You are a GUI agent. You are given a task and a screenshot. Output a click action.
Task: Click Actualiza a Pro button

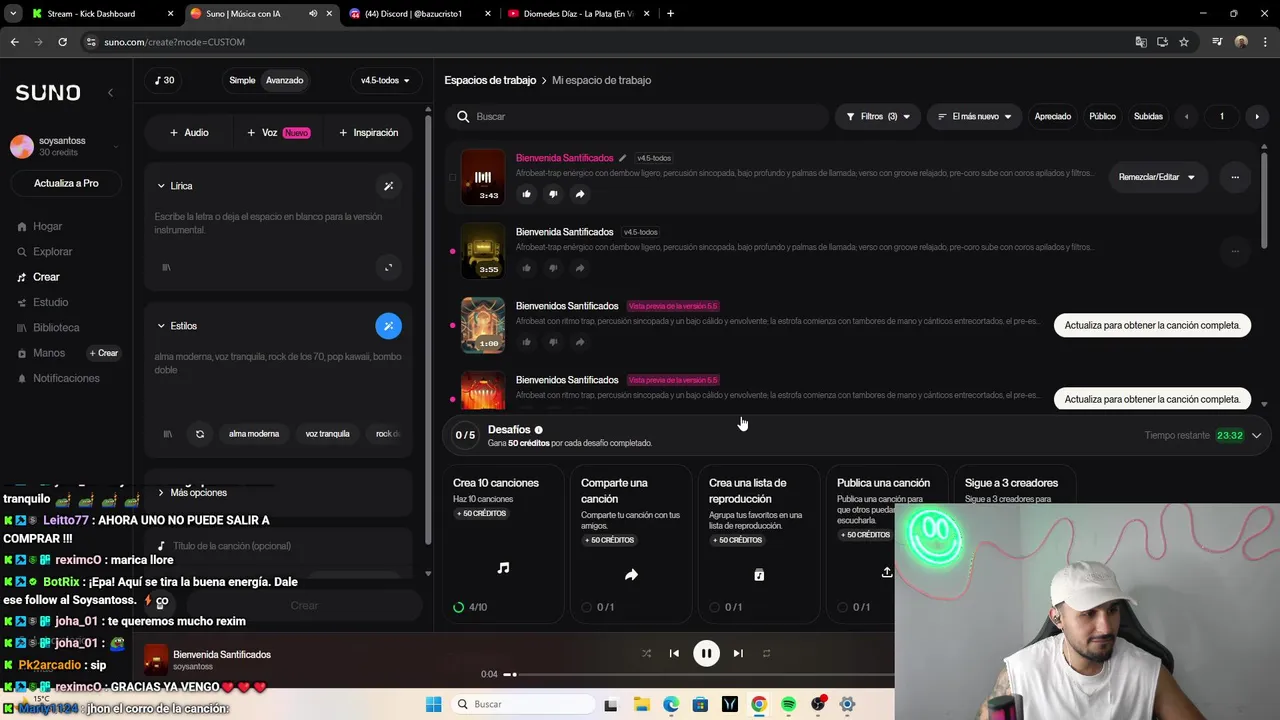(66, 184)
